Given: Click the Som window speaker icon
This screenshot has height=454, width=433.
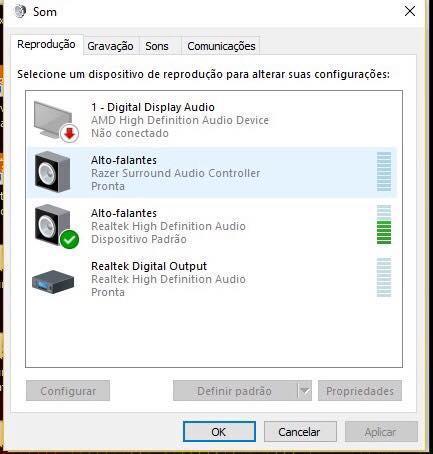Looking at the screenshot, I should [20, 11].
